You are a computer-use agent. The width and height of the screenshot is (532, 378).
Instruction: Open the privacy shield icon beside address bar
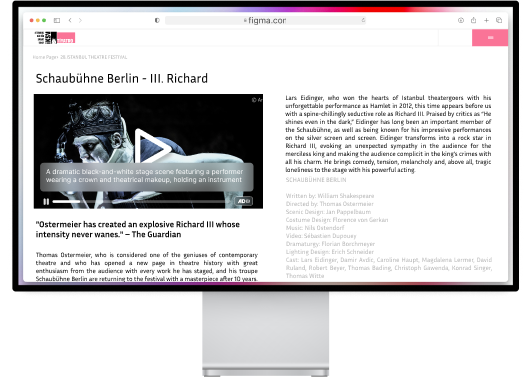coord(157,20)
